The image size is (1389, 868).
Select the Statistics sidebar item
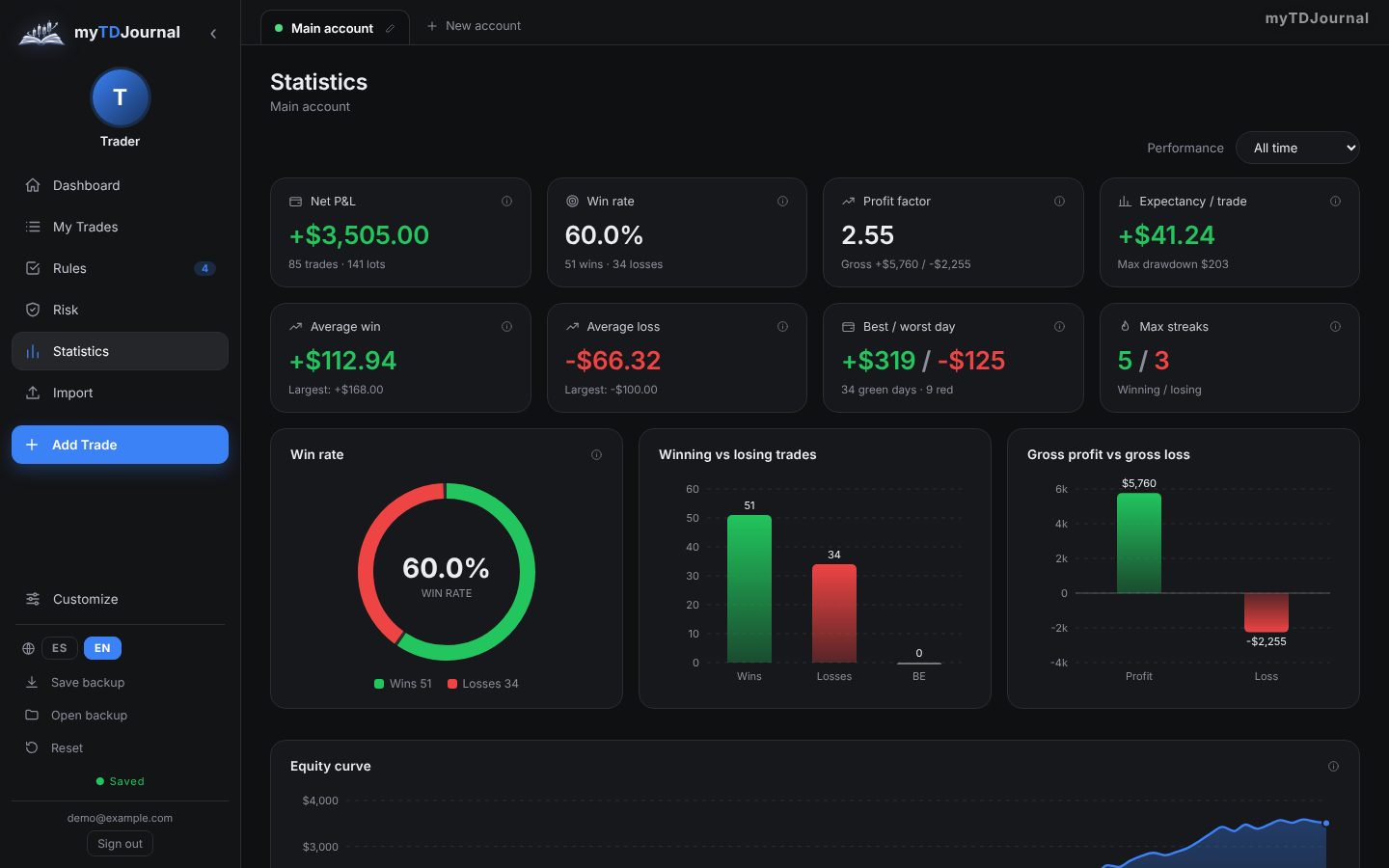120,351
